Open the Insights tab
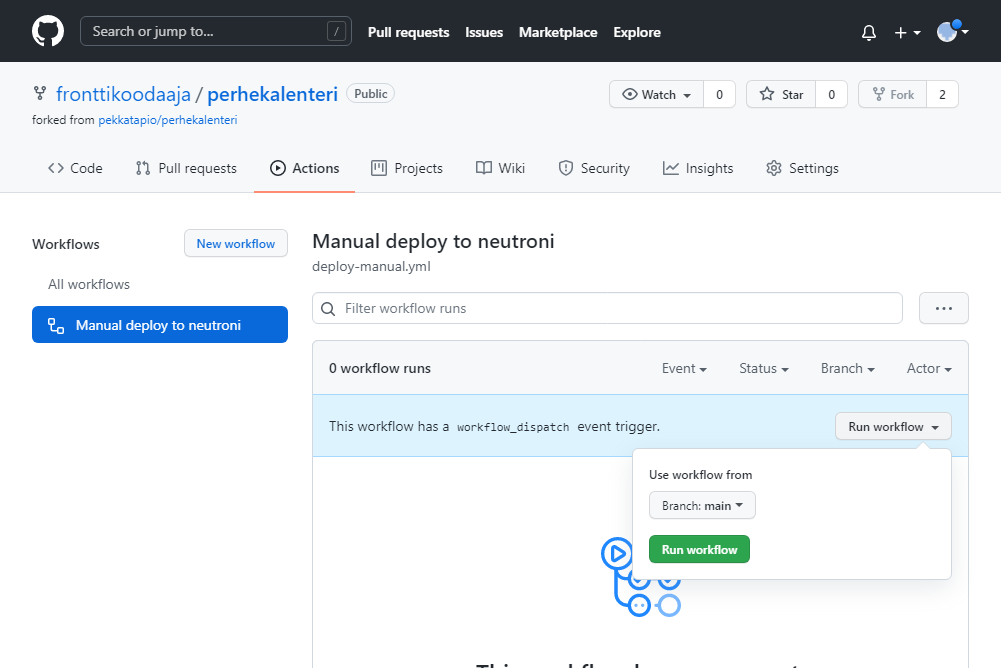 click(x=698, y=169)
